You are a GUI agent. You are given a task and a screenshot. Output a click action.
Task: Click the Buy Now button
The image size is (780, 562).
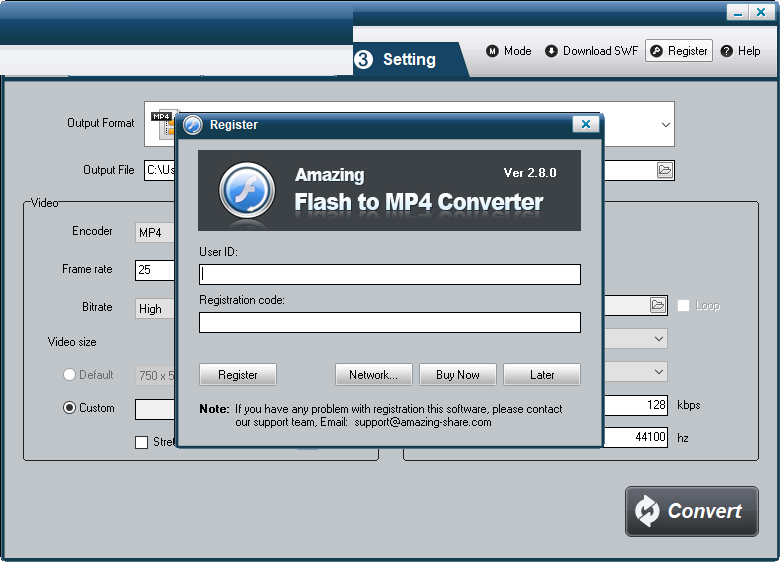coord(457,375)
